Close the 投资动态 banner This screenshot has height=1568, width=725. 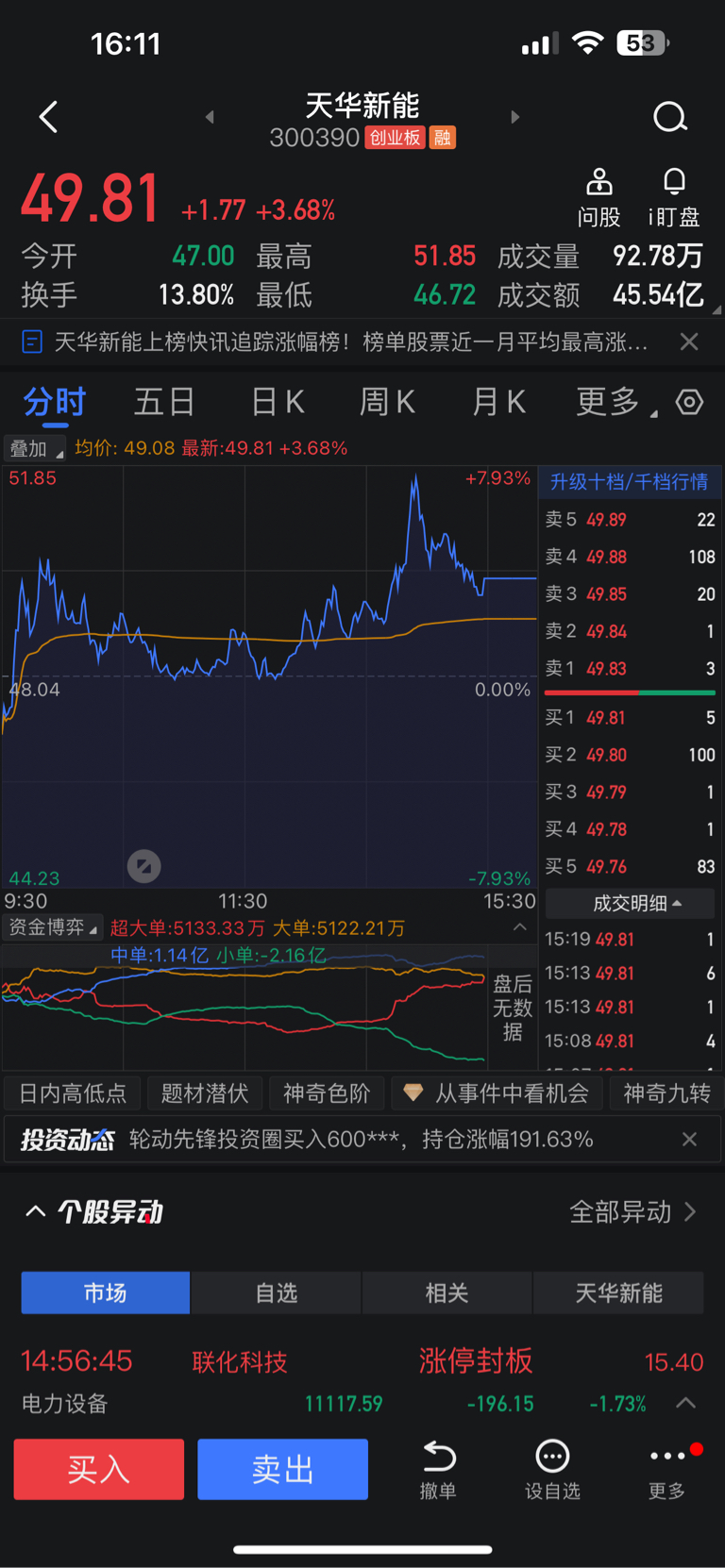690,1140
